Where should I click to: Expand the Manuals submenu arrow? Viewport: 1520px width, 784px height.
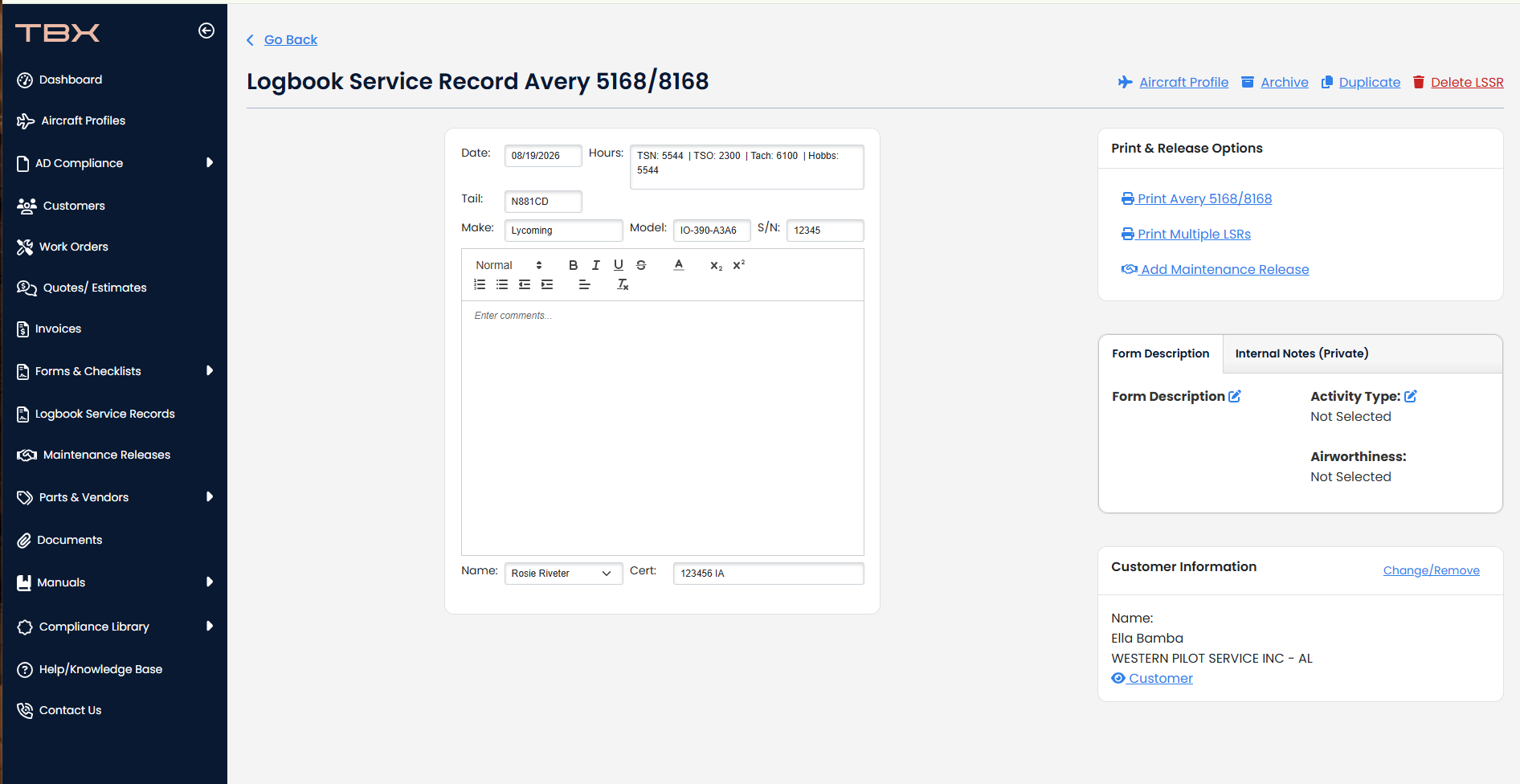coord(210,582)
